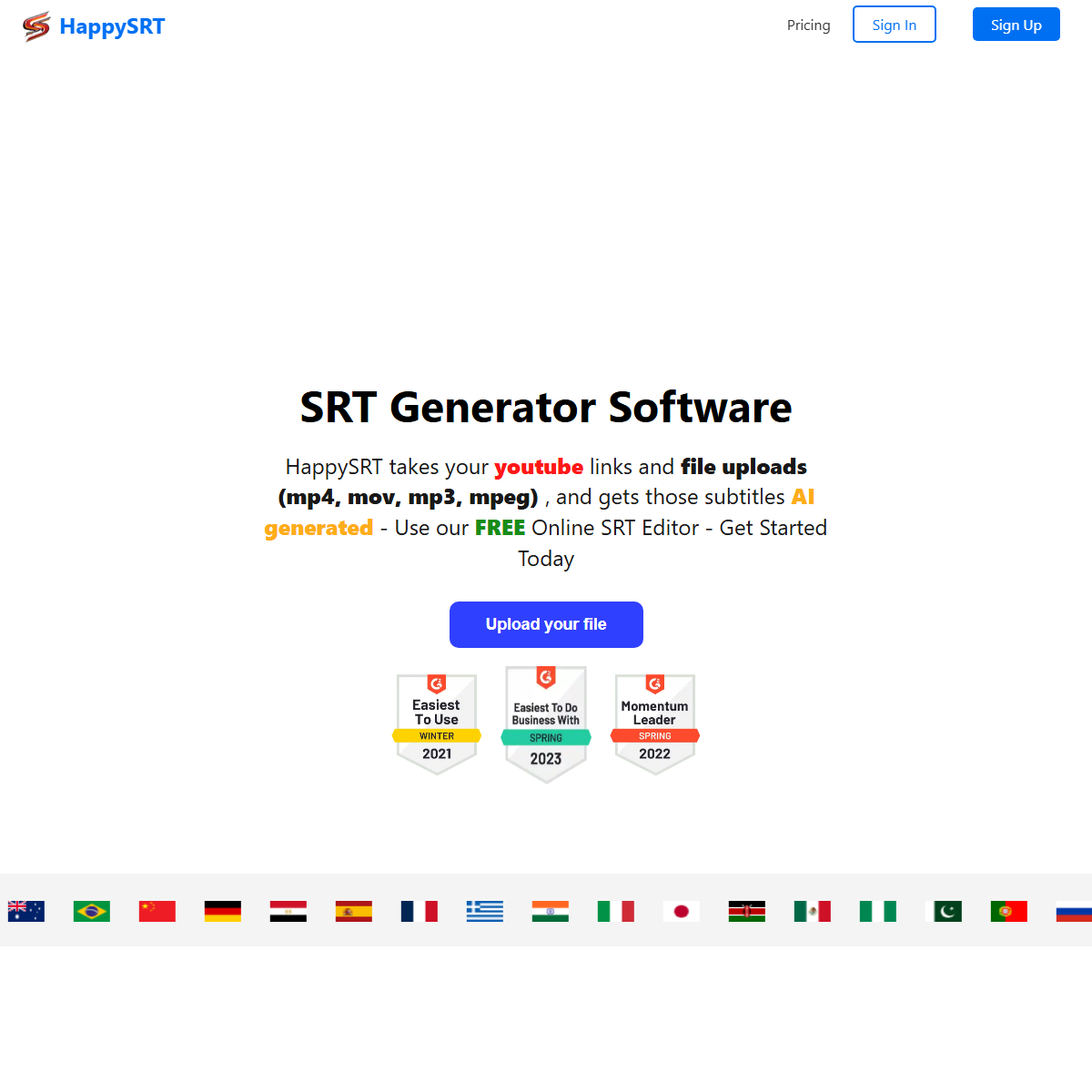1092x1092 pixels.
Task: Click the SRT Generator Software heading
Action: (x=546, y=407)
